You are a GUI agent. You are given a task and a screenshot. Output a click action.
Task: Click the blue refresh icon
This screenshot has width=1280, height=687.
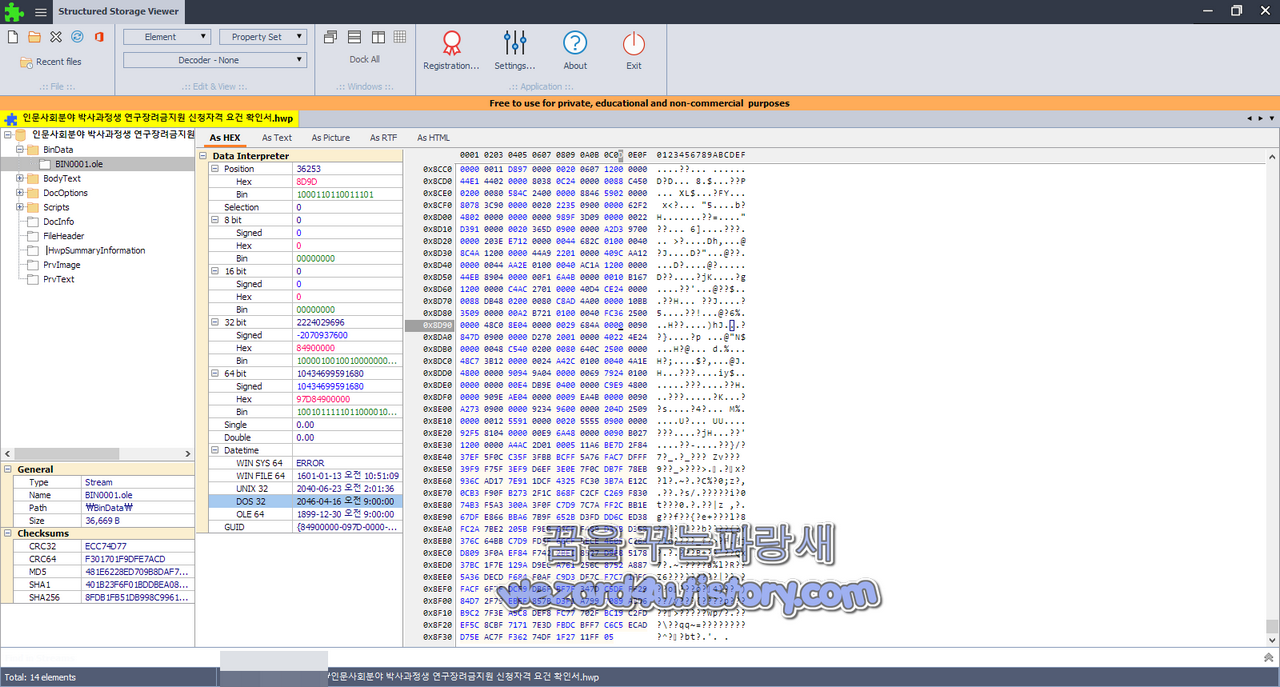coord(77,35)
